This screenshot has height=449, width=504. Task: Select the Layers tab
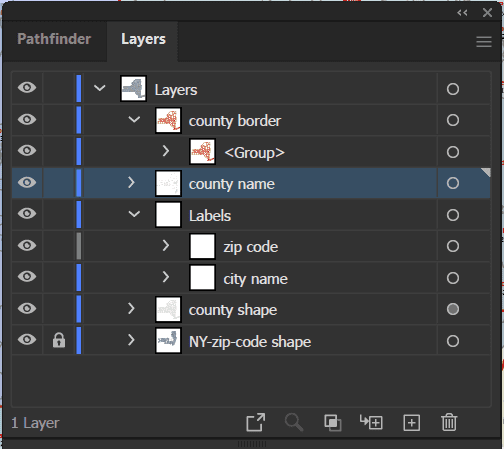[143, 39]
